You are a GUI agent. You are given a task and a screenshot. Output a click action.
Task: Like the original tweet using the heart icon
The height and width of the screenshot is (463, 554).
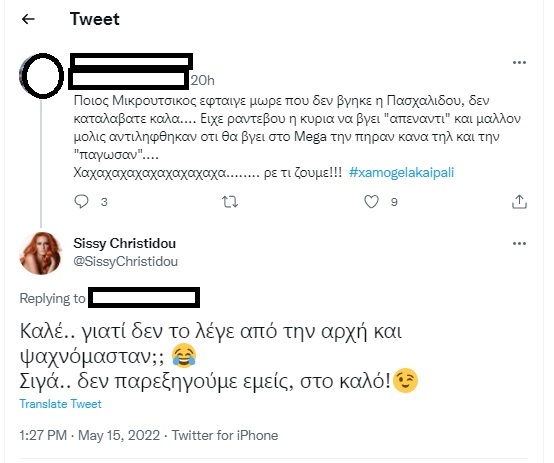pyautogui.click(x=371, y=202)
